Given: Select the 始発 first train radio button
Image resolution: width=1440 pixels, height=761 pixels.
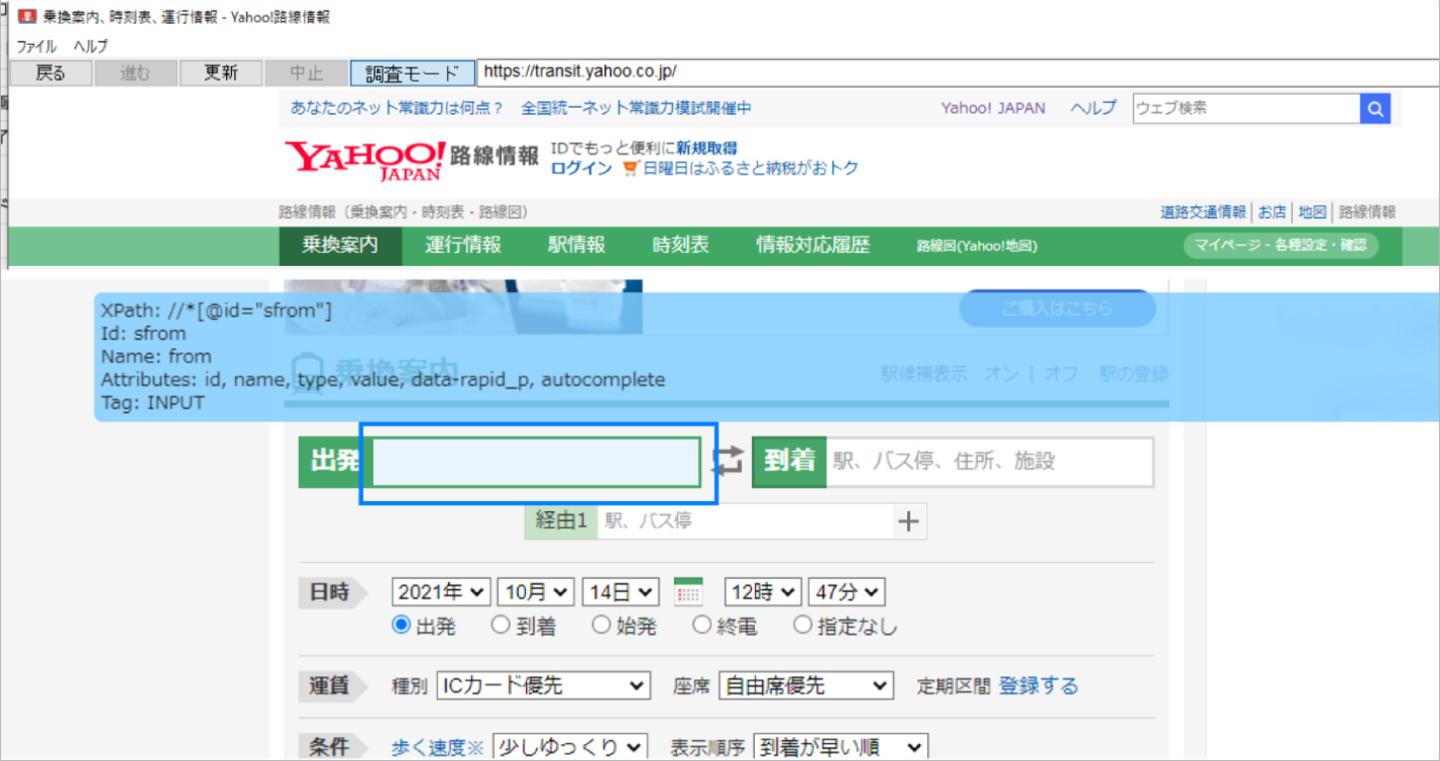Looking at the screenshot, I should (x=601, y=626).
